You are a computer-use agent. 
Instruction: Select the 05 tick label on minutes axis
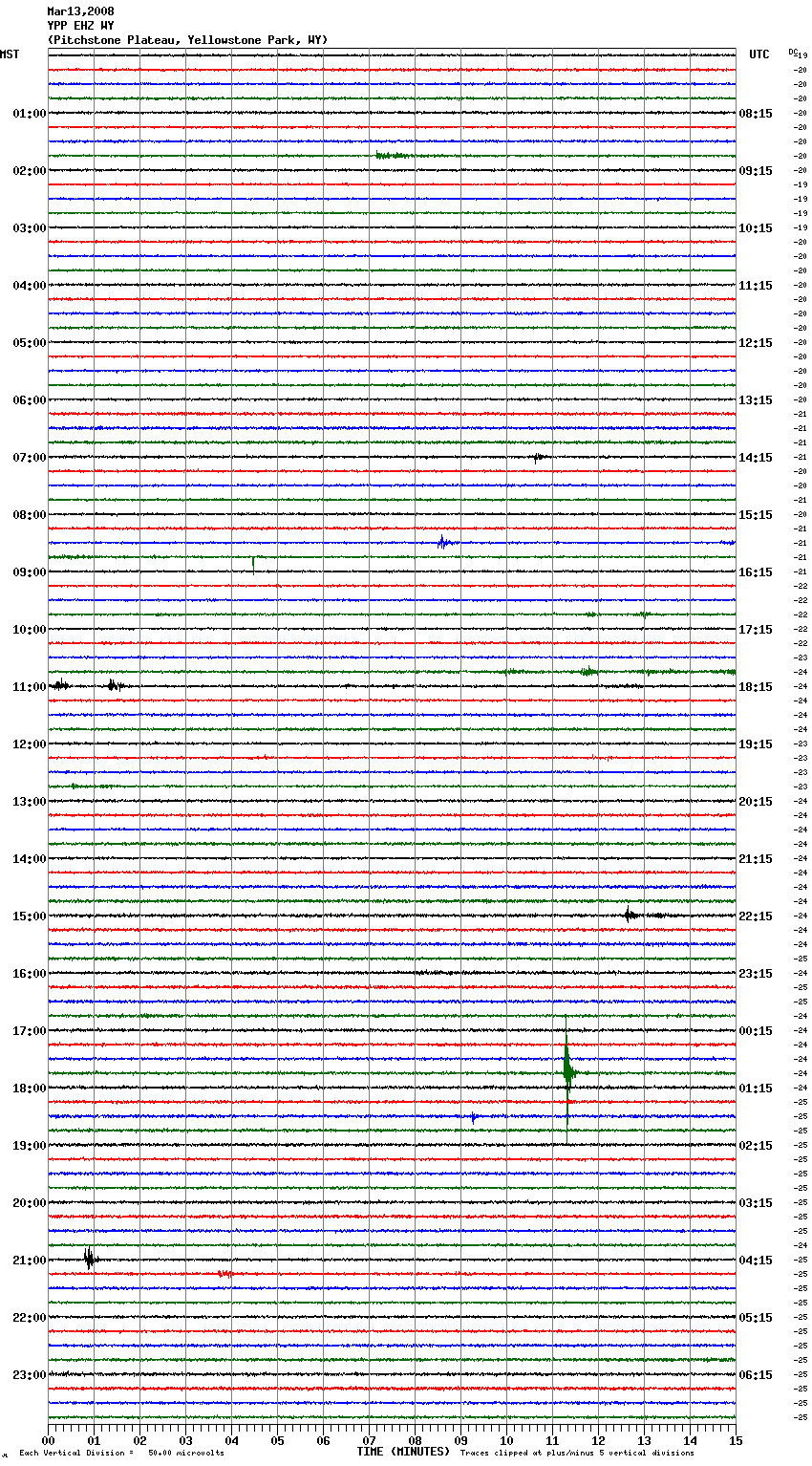click(277, 1440)
